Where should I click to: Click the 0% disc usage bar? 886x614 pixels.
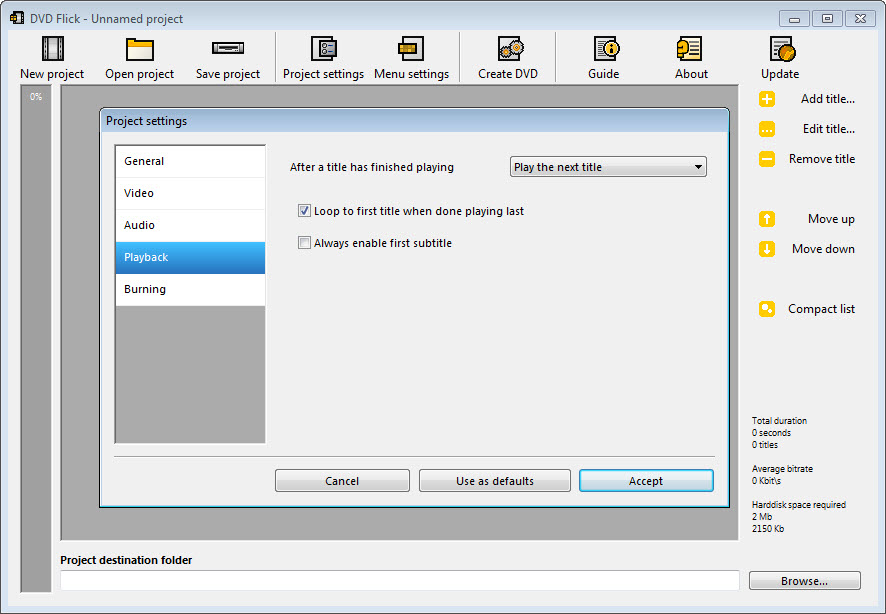[x=36, y=338]
